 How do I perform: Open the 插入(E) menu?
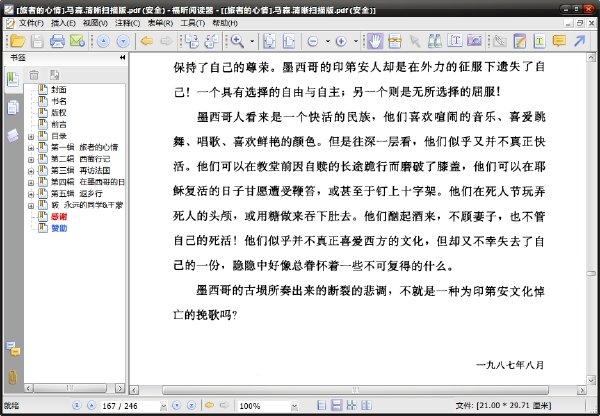point(63,23)
